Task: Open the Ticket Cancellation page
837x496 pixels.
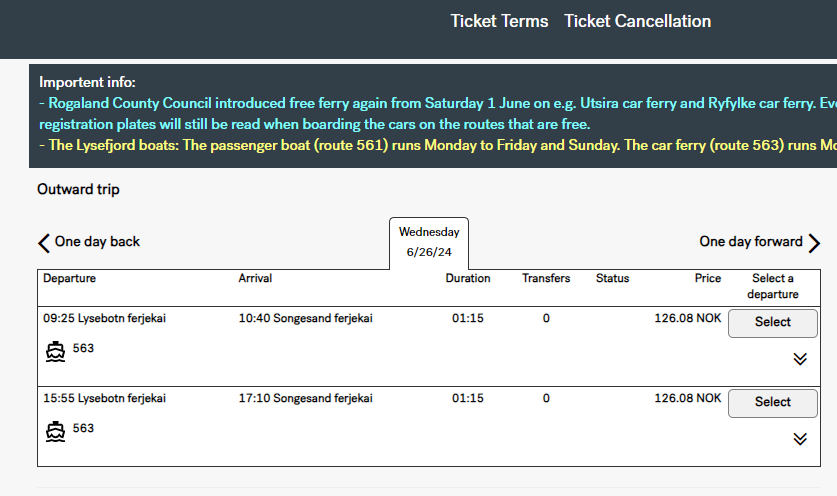Action: click(x=637, y=21)
